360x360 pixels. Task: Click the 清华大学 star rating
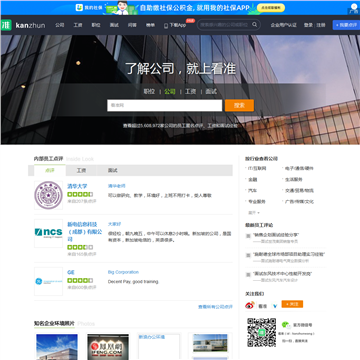point(80,194)
